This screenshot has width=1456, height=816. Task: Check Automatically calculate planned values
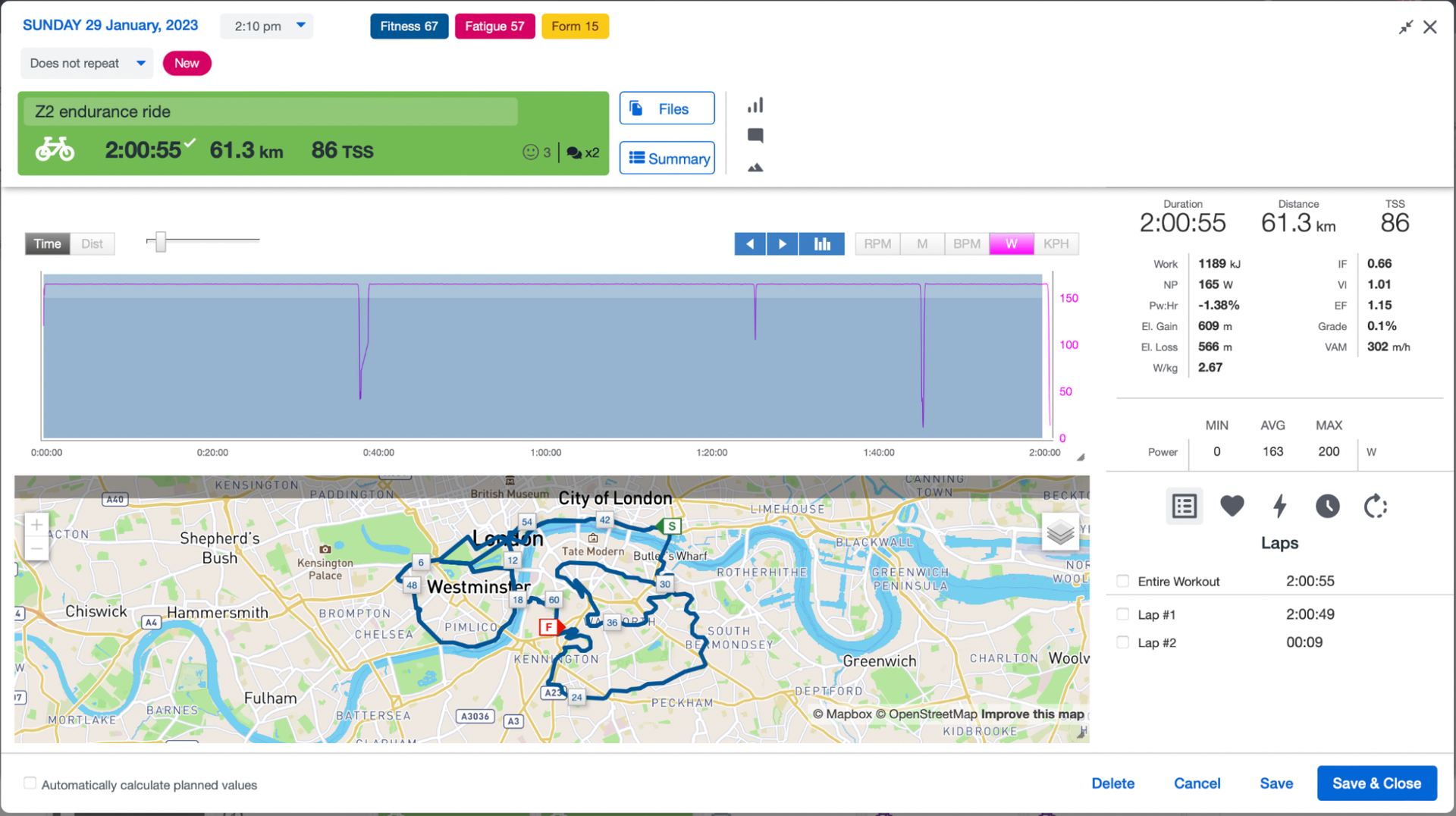coord(29,783)
